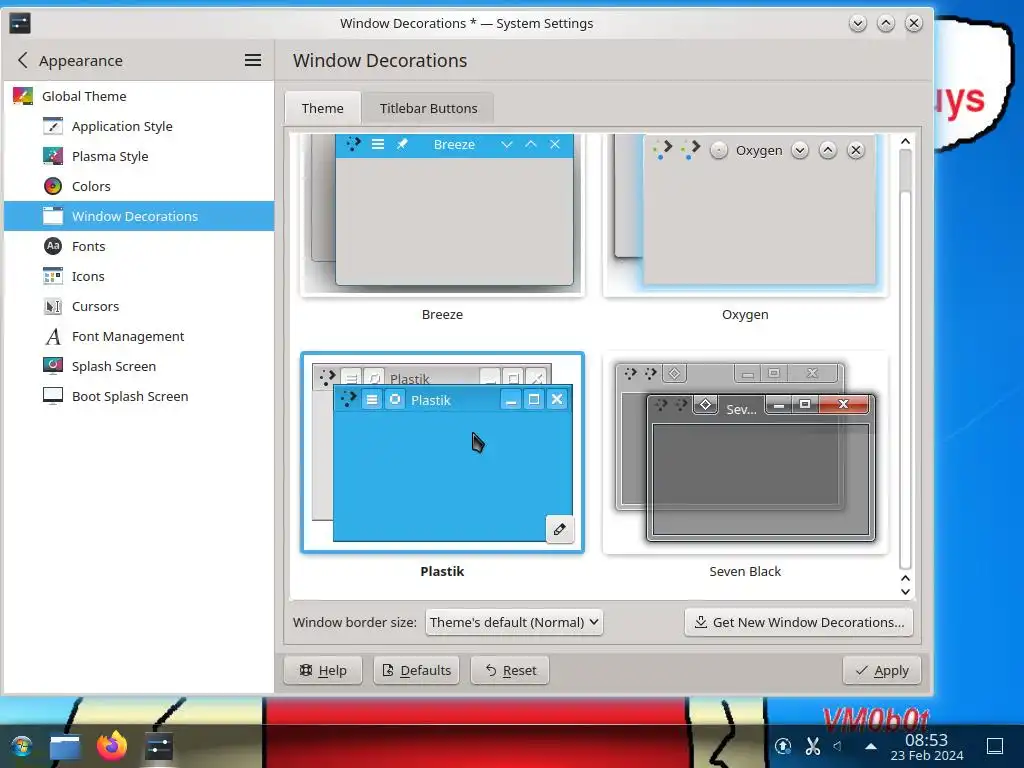The width and height of the screenshot is (1024, 768).
Task: Click the theme list scroll down arrow
Action: (905, 592)
